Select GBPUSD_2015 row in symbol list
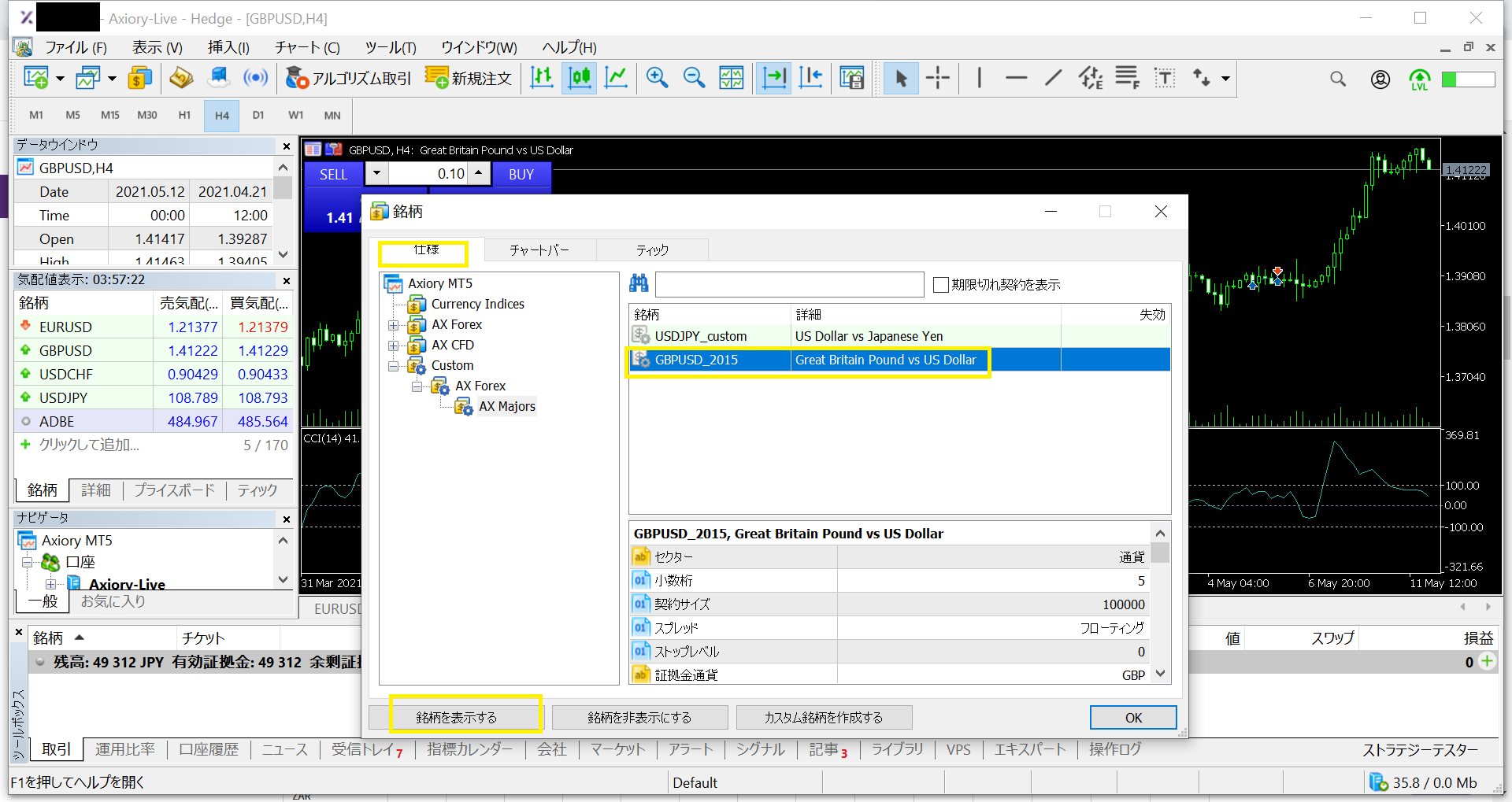This screenshot has width=1512, height=802. [x=899, y=360]
